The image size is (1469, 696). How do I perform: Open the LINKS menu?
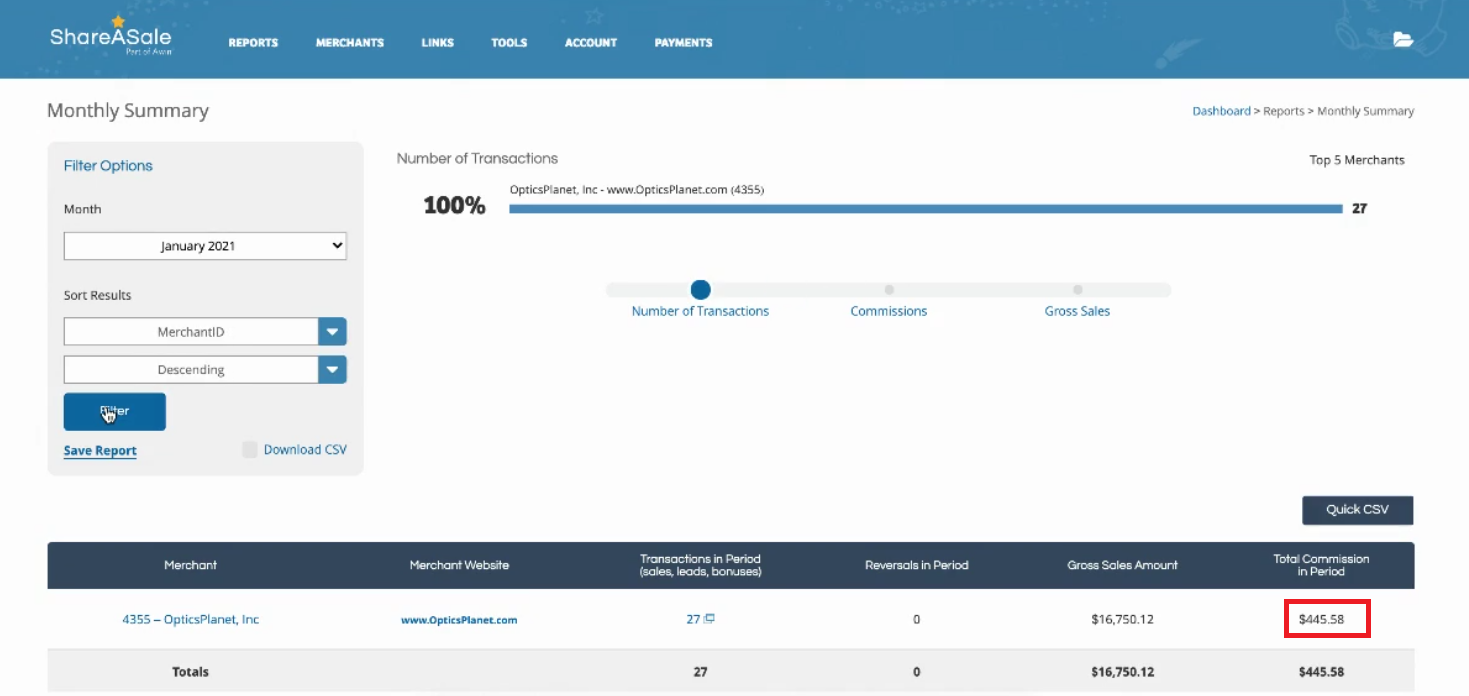(x=438, y=43)
